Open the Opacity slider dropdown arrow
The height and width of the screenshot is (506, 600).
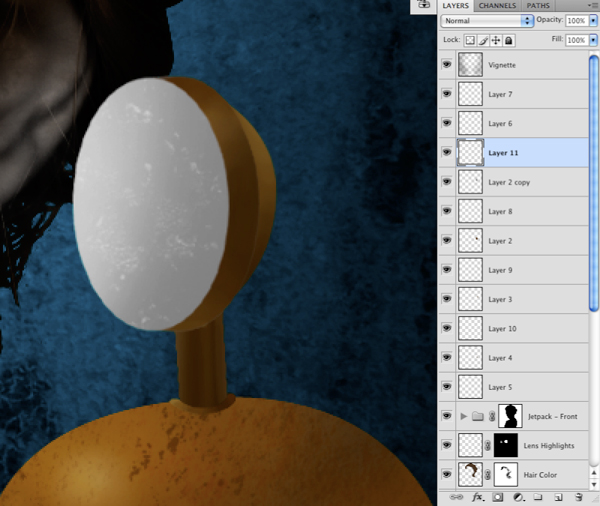click(593, 20)
